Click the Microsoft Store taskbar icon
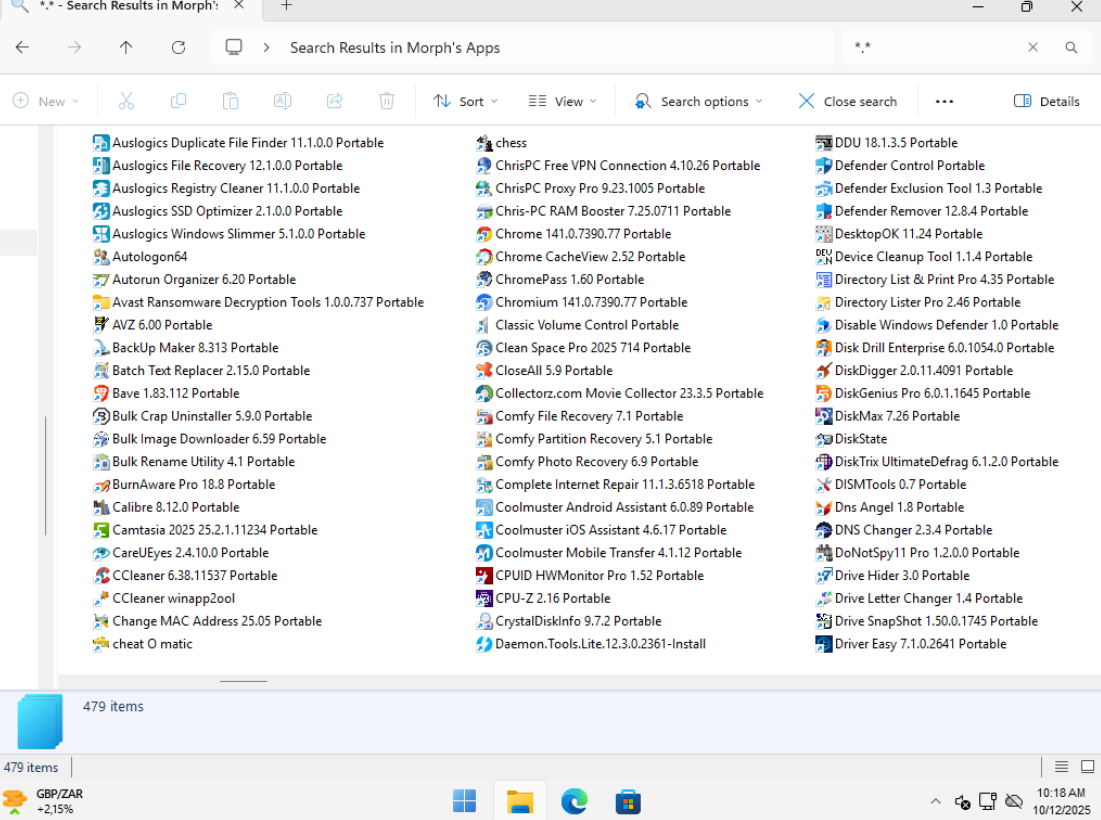The height and width of the screenshot is (820, 1101). [x=628, y=801]
